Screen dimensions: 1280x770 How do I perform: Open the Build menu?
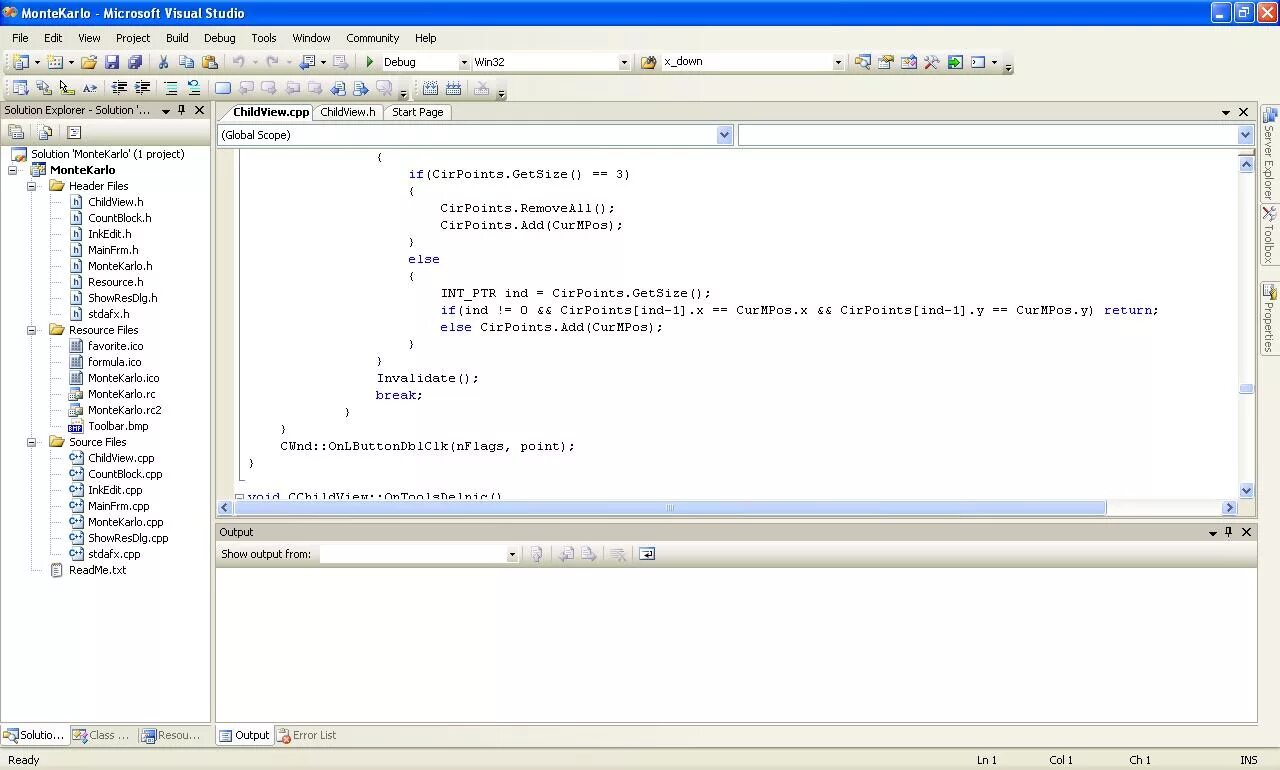177,38
